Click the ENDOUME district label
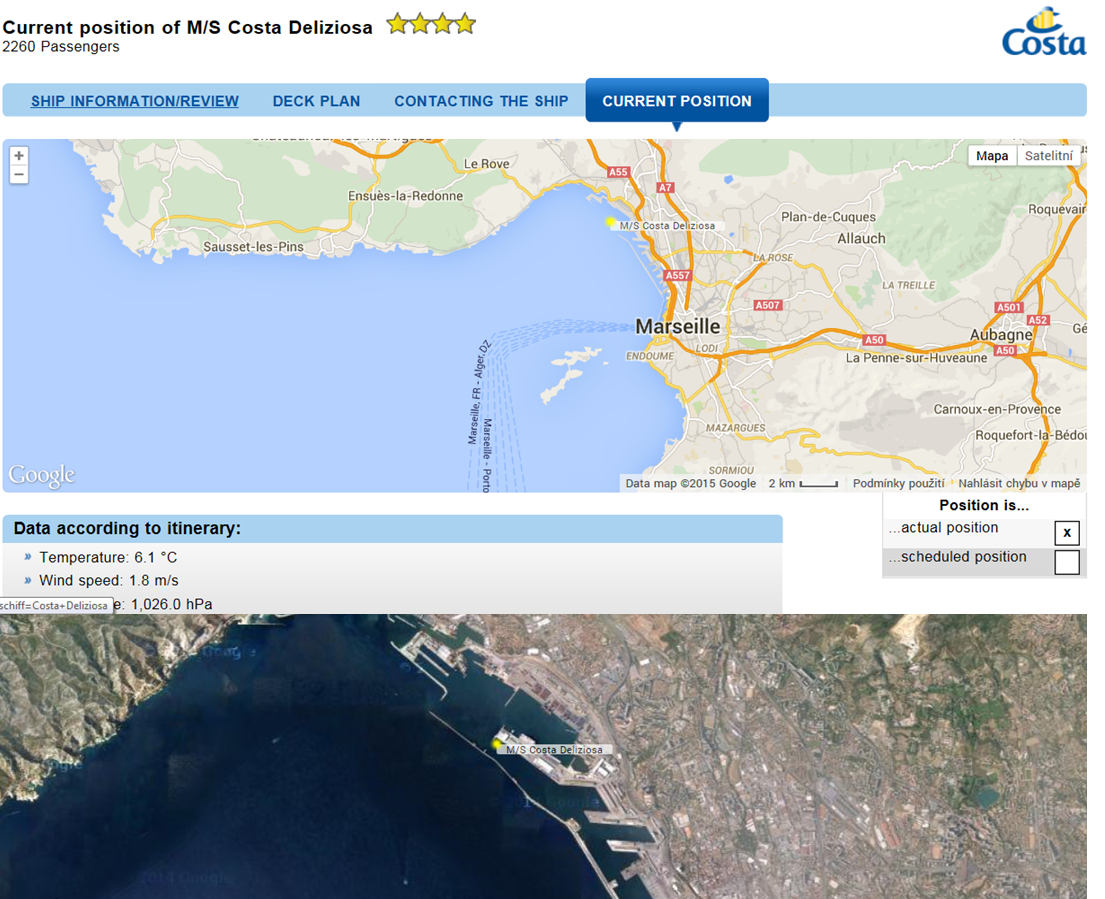Viewport: 1105px width, 899px height. [650, 356]
